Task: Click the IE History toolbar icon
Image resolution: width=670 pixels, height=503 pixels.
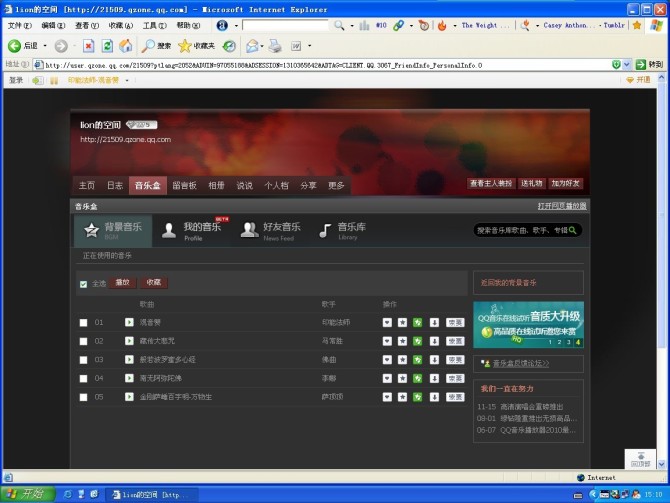Action: 229,46
